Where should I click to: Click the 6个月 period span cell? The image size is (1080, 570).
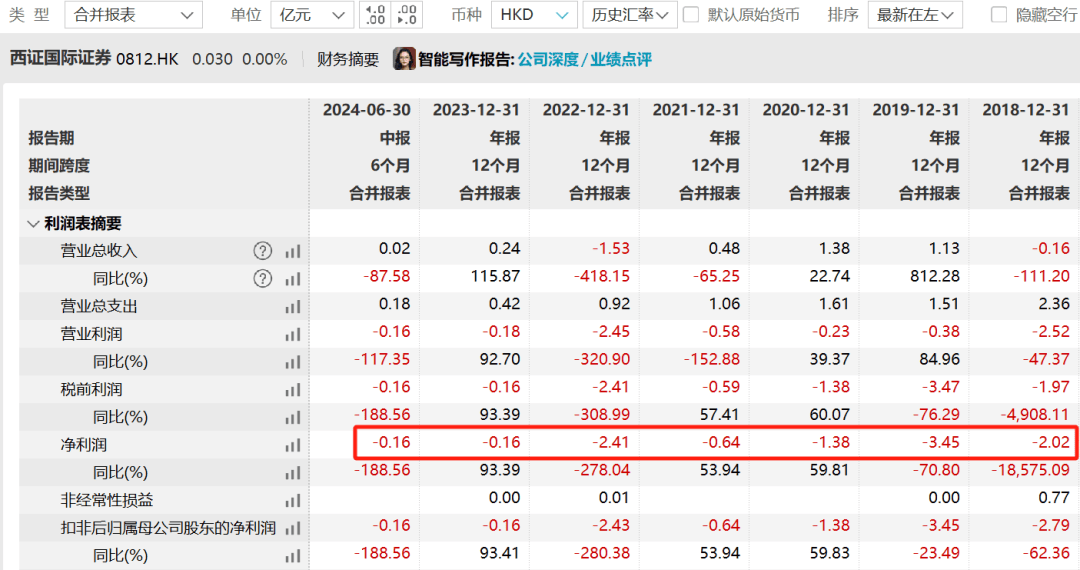391,166
